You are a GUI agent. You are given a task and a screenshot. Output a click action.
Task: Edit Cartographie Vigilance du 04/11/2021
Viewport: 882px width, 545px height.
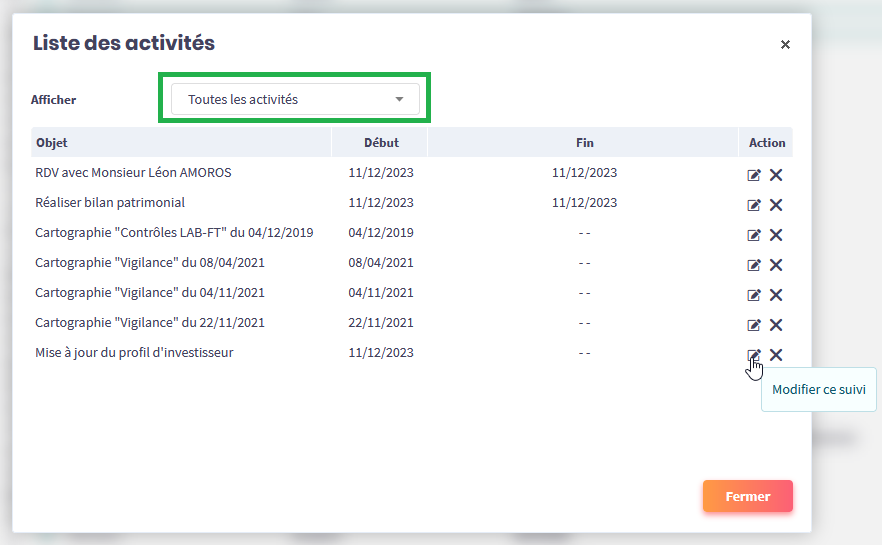[x=754, y=295]
